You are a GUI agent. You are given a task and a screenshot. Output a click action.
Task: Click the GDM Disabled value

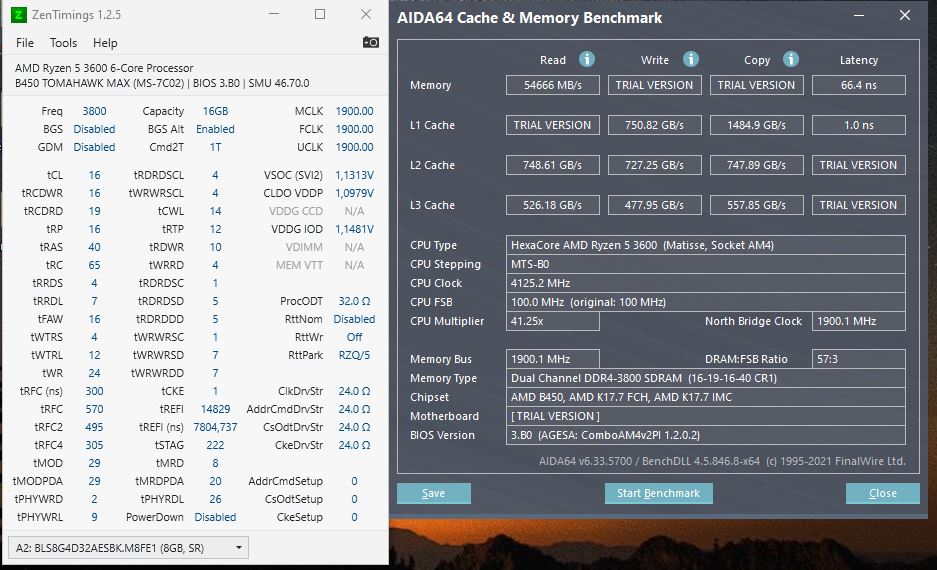pos(94,147)
